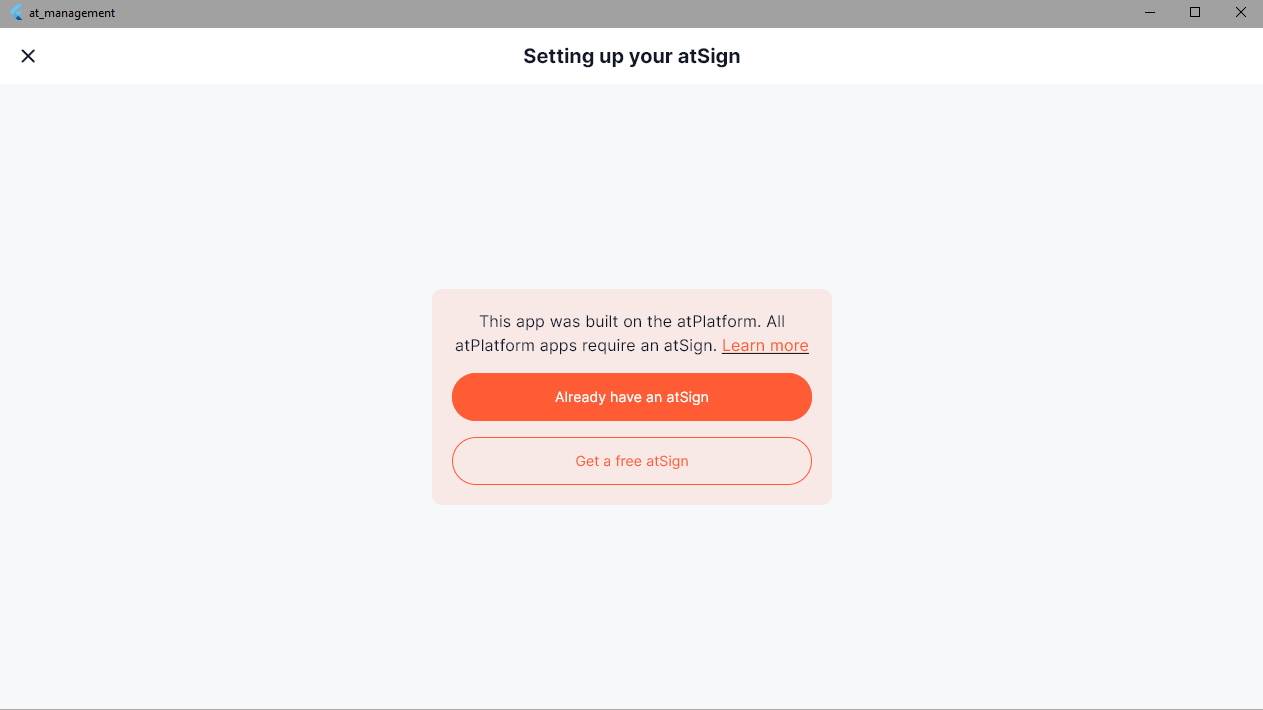
Task: Select the word "atPlatform" in the first line
Action: click(x=717, y=322)
